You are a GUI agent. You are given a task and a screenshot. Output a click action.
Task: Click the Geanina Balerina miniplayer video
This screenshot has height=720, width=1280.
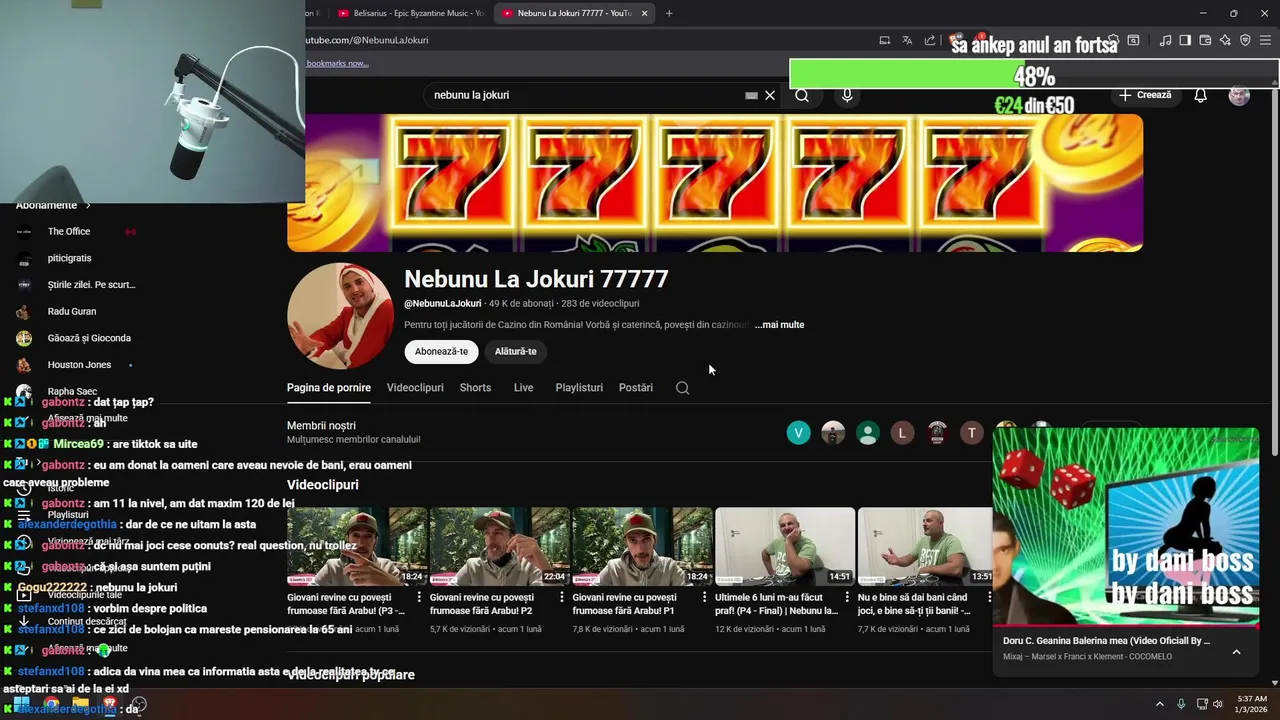tap(1125, 527)
